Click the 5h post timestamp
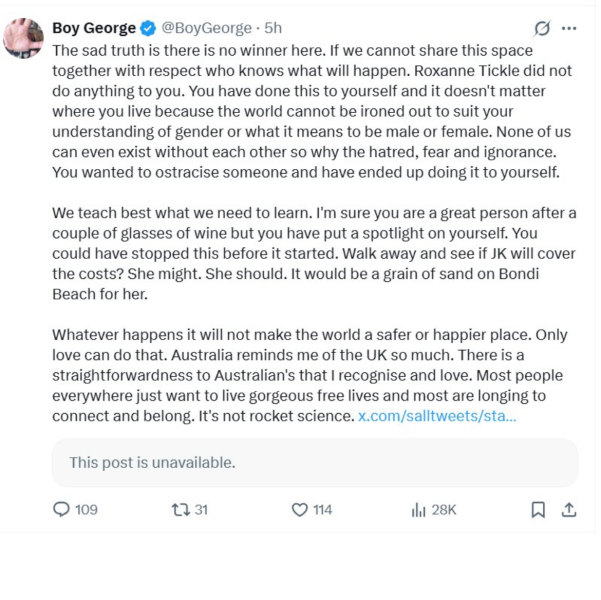Image resolution: width=601 pixels, height=600 pixels. [x=273, y=28]
